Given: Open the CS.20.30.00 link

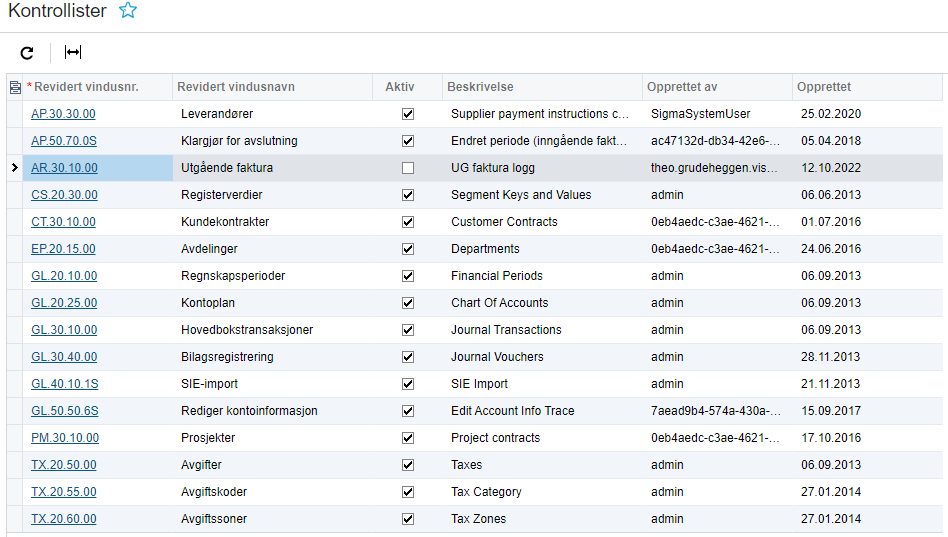Looking at the screenshot, I should [x=64, y=195].
